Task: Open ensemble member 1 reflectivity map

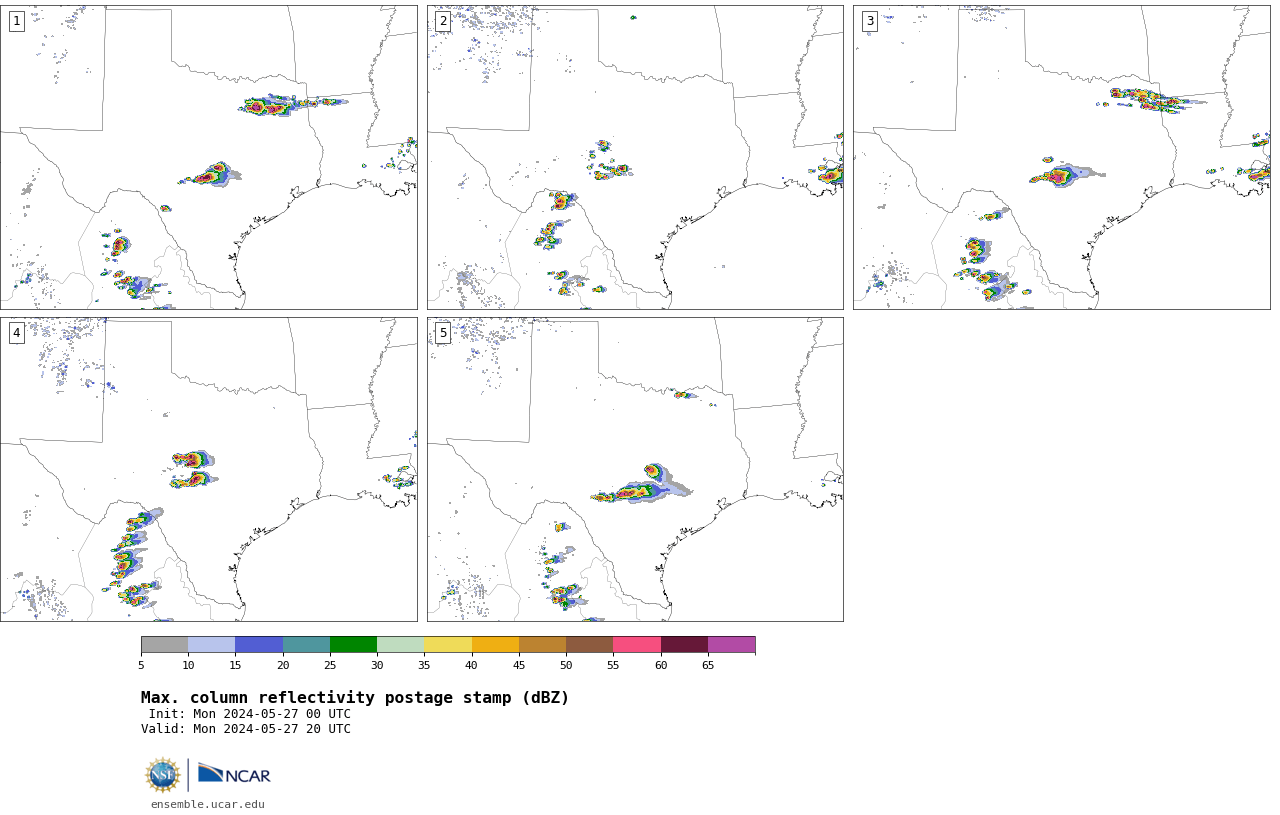Action: point(209,157)
